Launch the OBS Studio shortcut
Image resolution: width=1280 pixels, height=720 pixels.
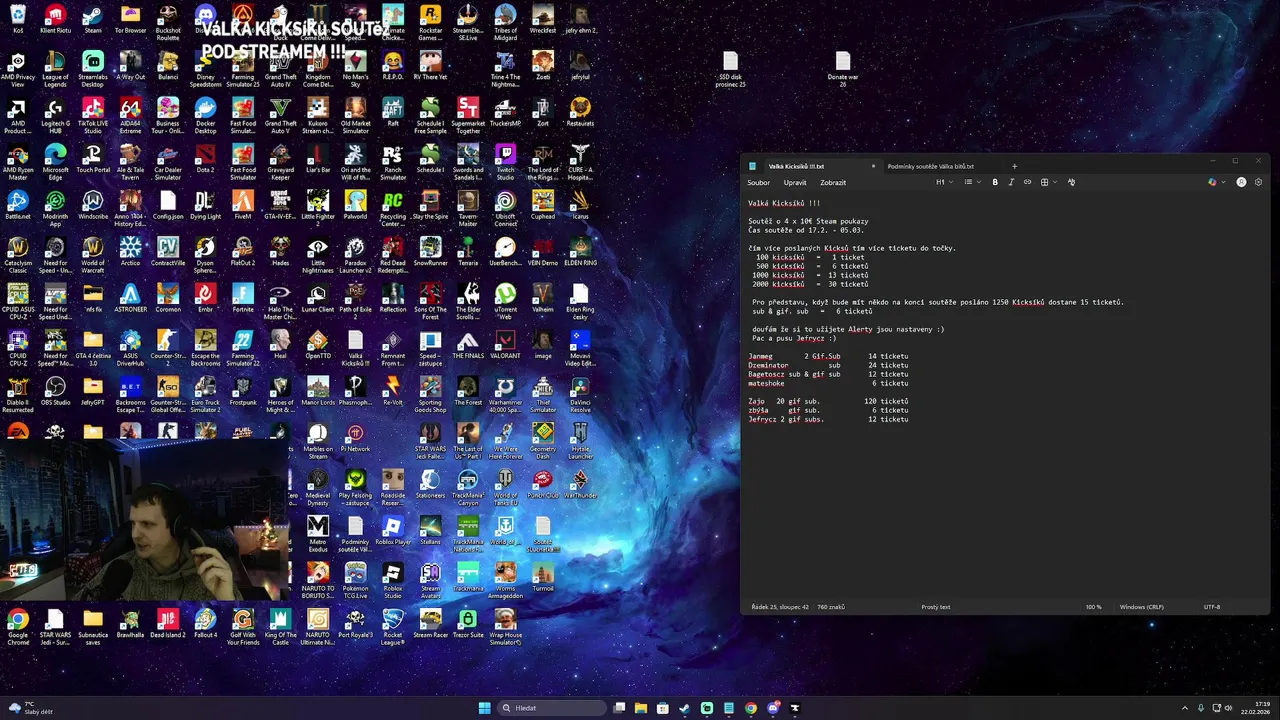click(x=55, y=392)
